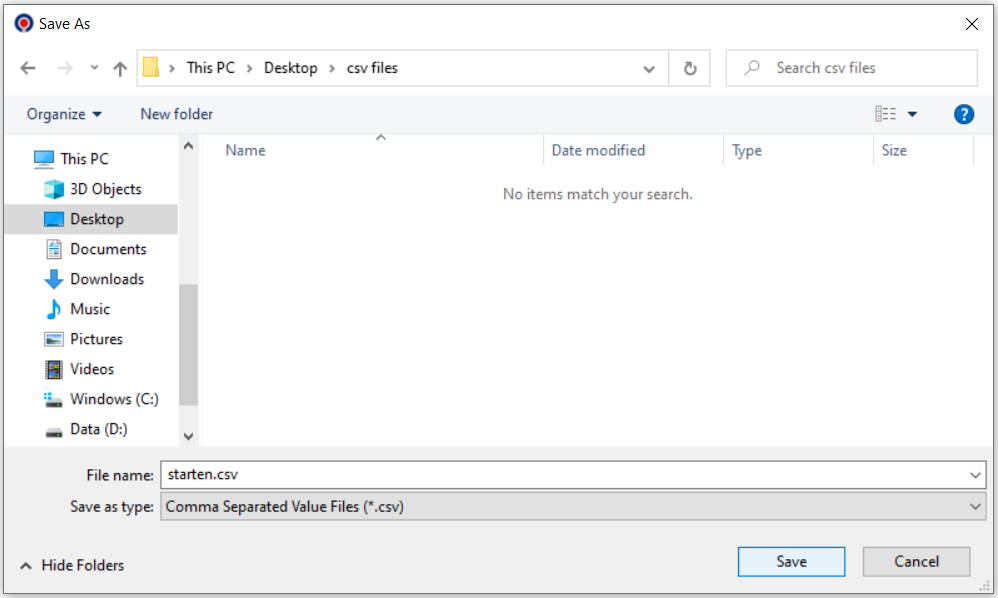The image size is (998, 598).
Task: Click the navigation pane scrollbar thumb
Action: [188, 344]
